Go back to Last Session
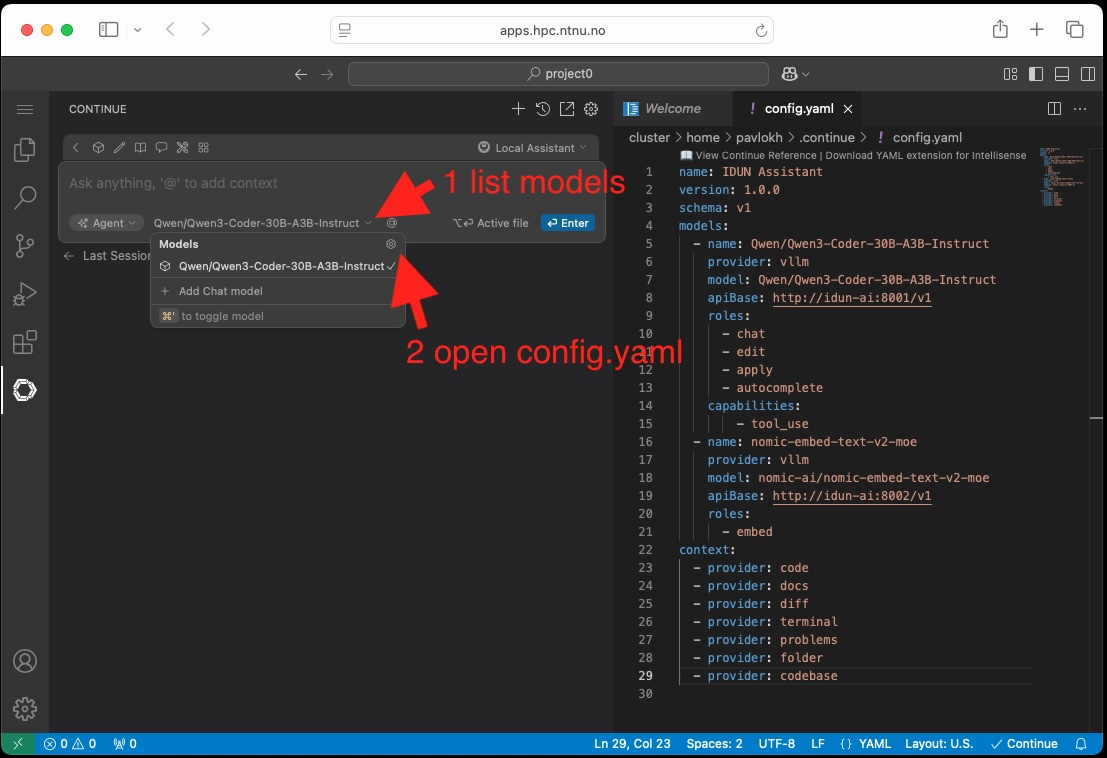The height and width of the screenshot is (758, 1107). (107, 255)
